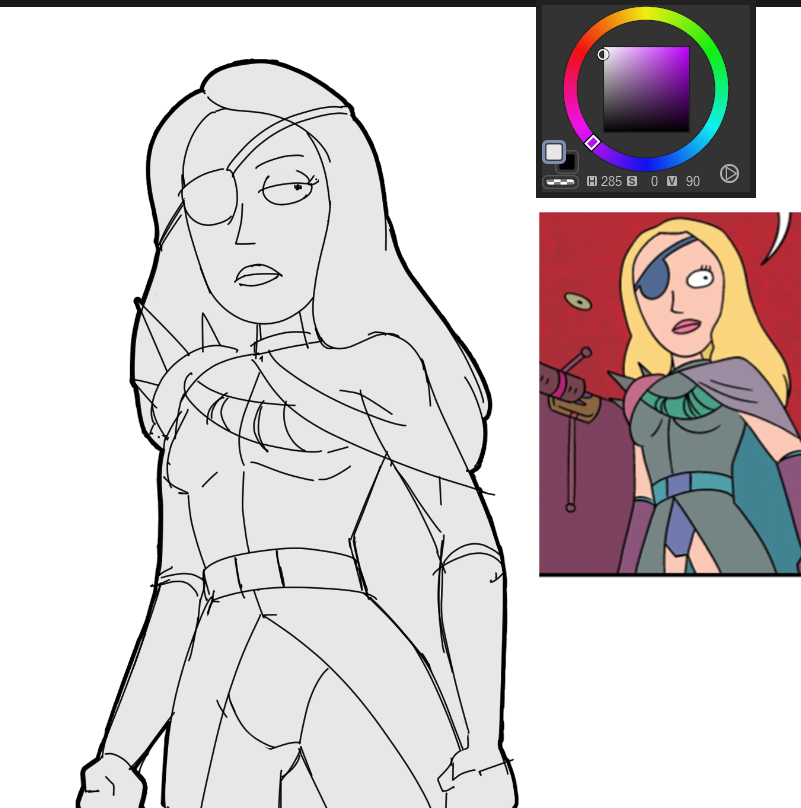Click the H label icon
Viewport: 801px width, 808px height.
pos(592,181)
